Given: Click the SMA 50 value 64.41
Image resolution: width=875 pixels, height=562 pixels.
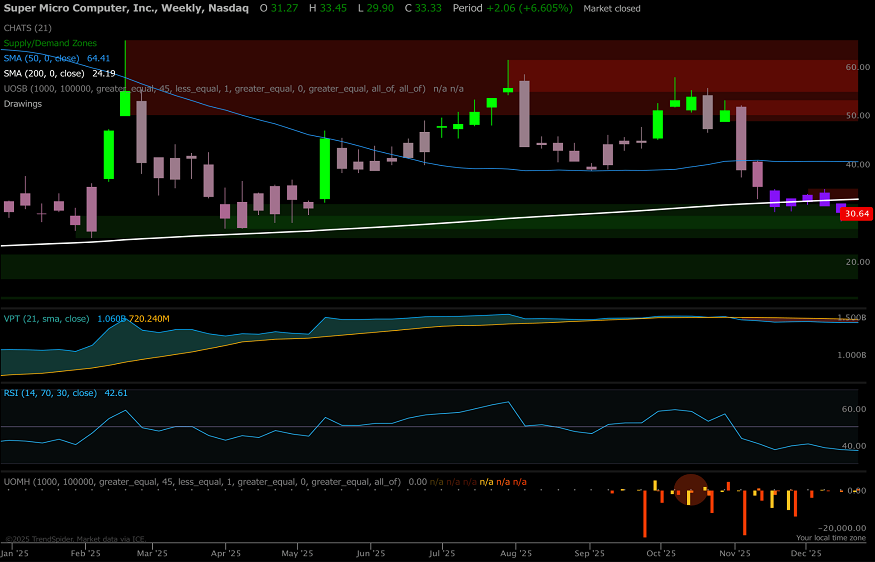Looking at the screenshot, I should click(x=99, y=58).
